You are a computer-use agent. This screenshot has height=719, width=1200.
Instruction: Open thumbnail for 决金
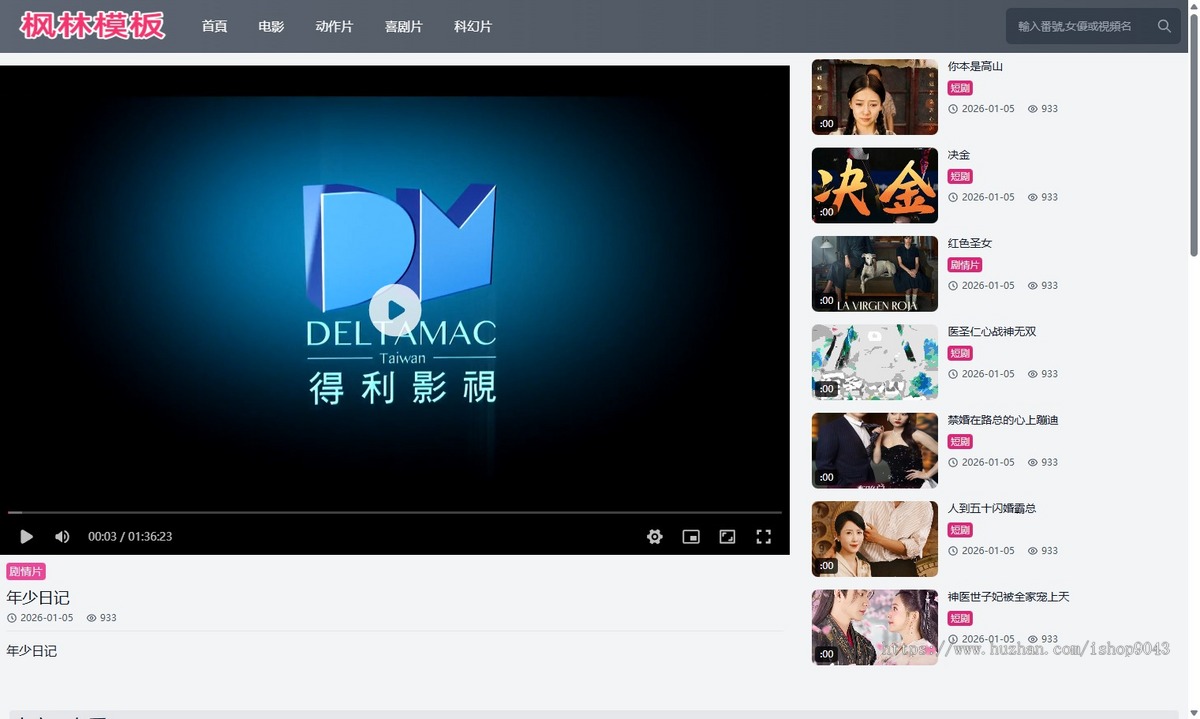tap(875, 186)
